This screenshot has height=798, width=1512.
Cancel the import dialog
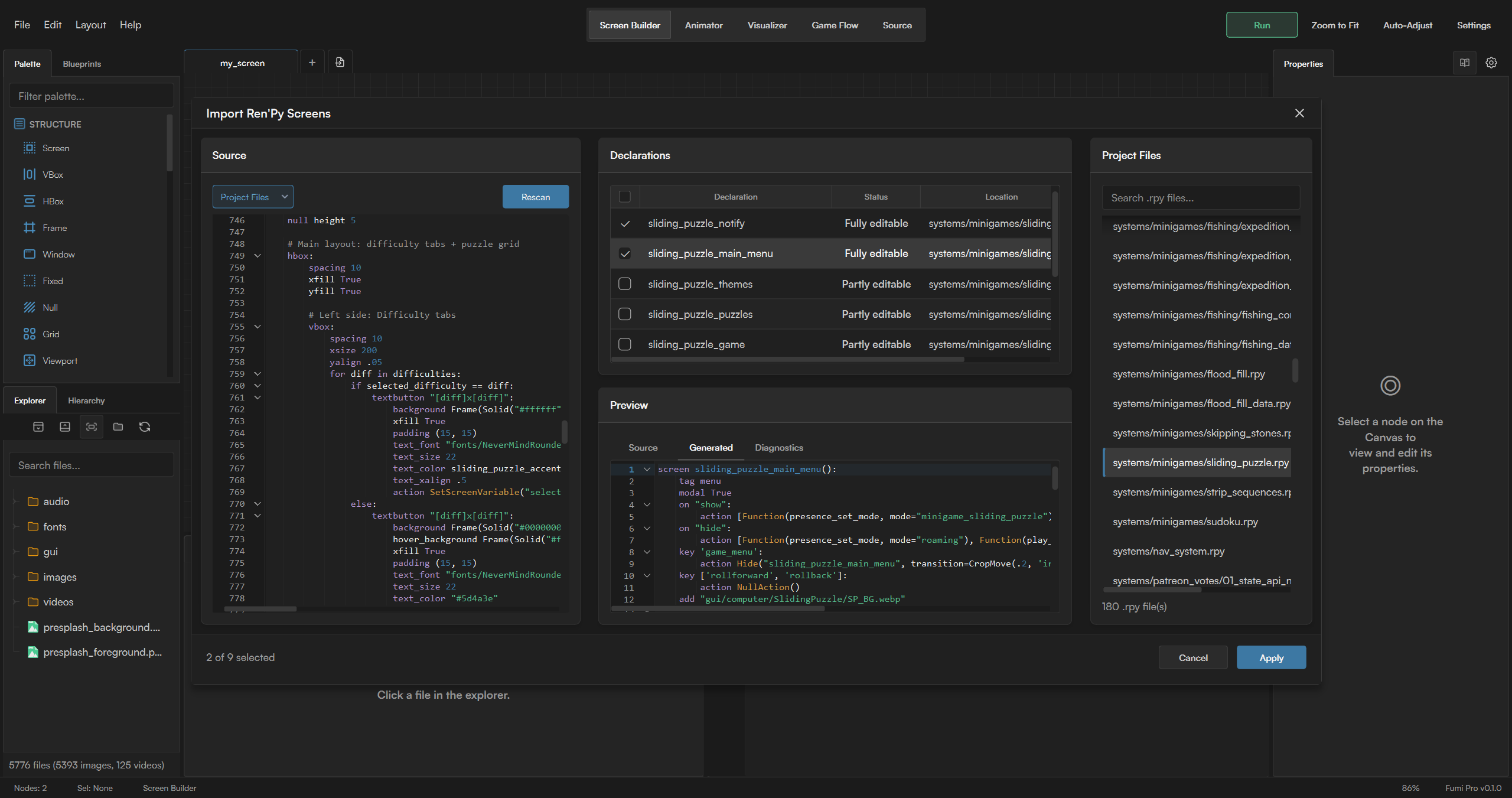coord(1193,657)
